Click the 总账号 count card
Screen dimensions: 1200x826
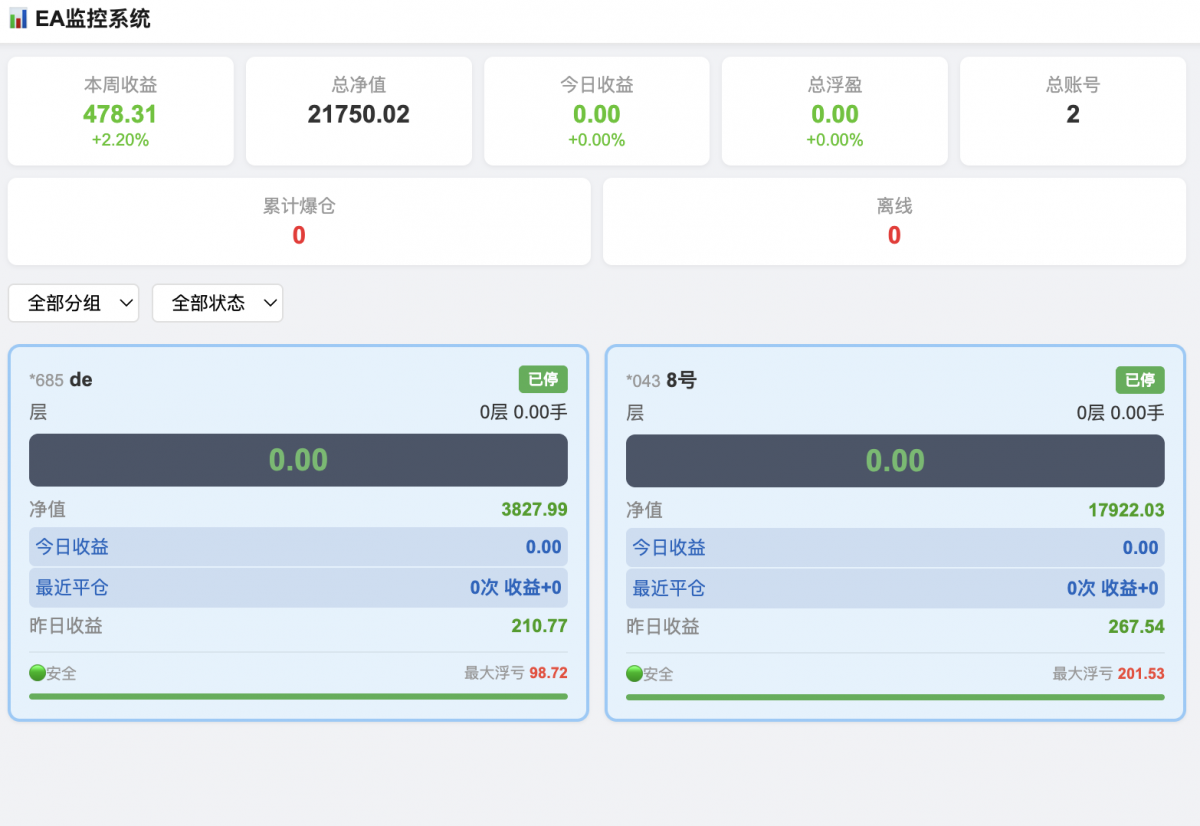point(1073,111)
